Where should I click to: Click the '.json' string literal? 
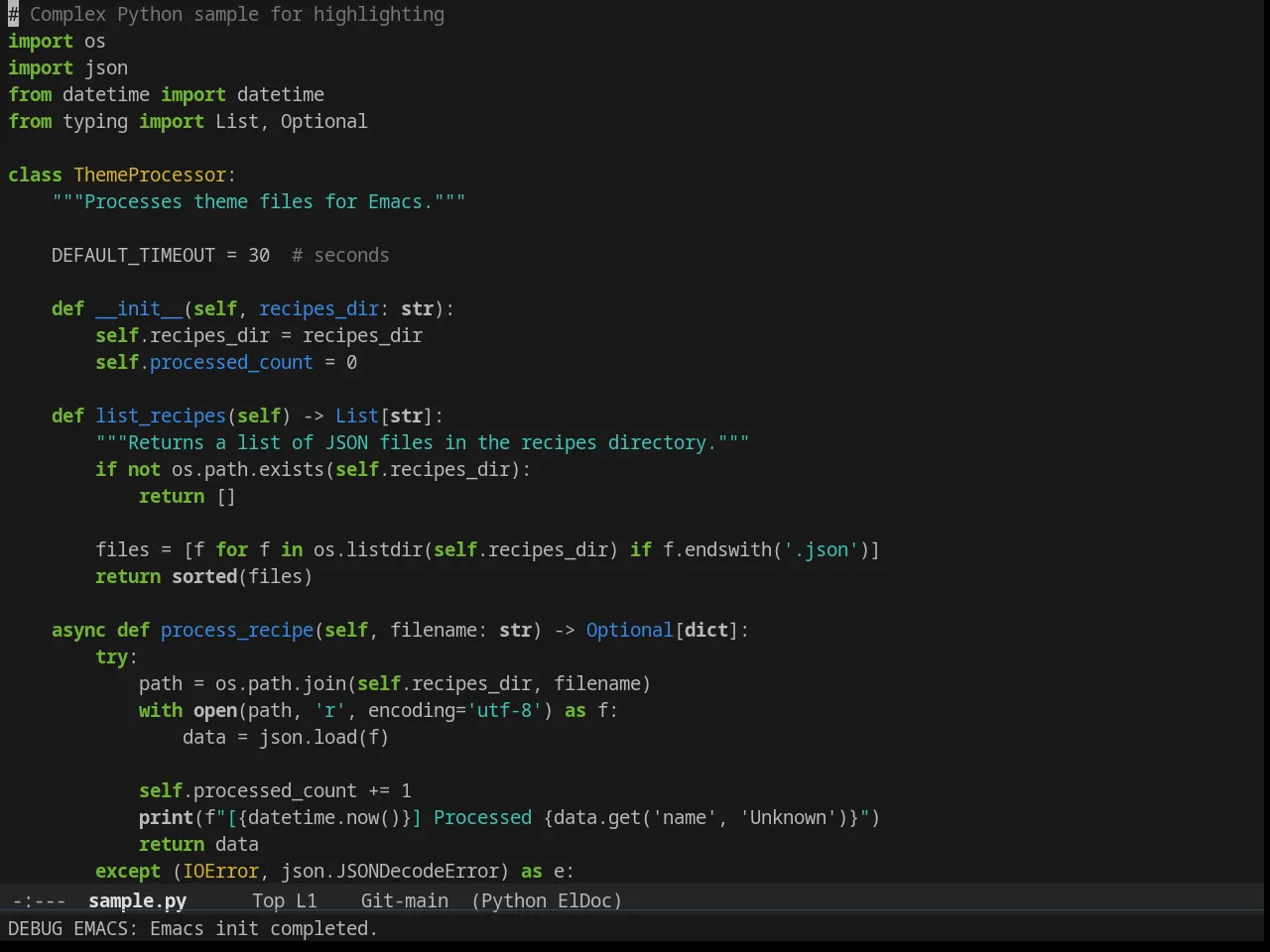pyautogui.click(x=822, y=549)
